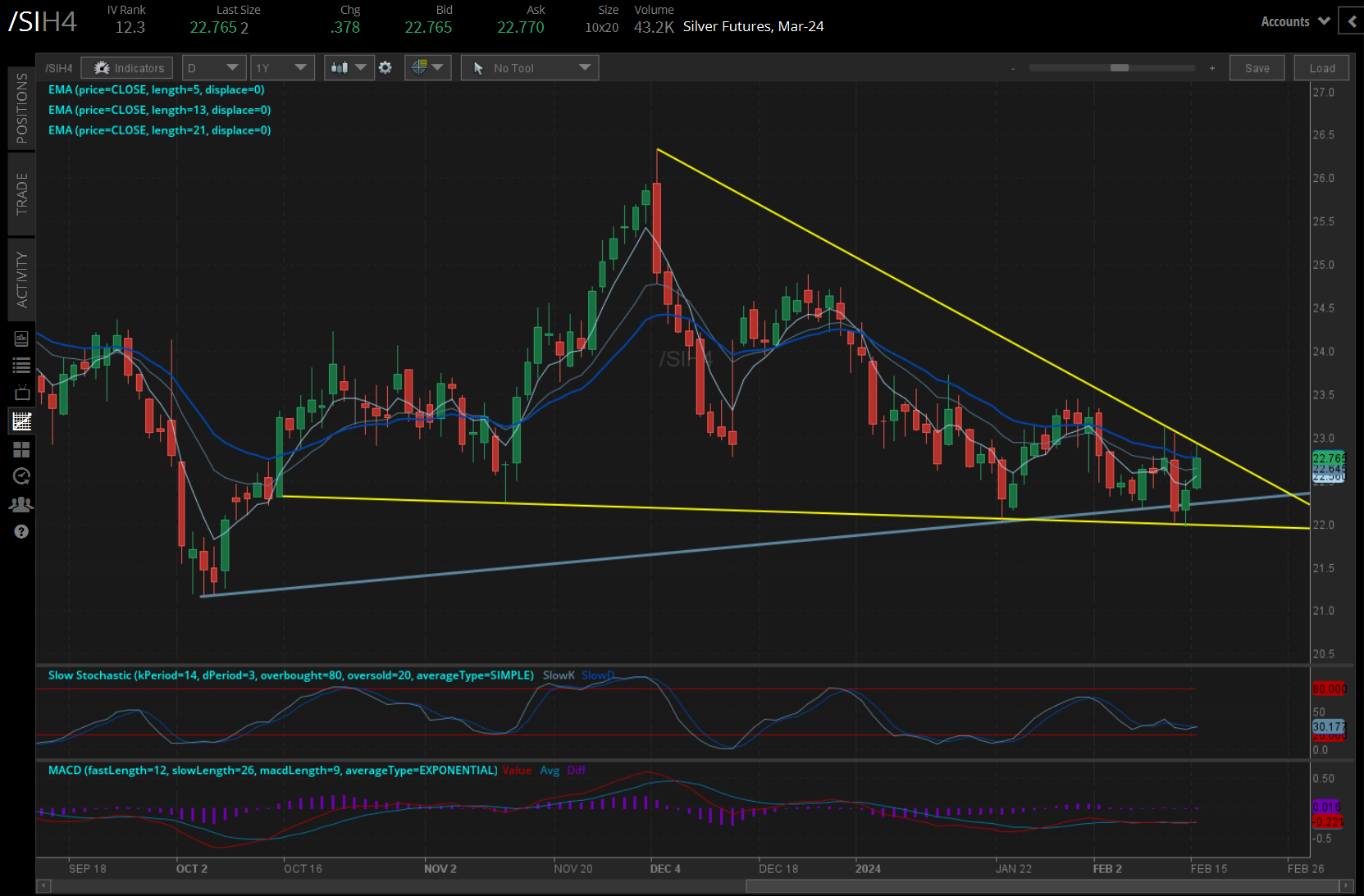The width and height of the screenshot is (1364, 896).
Task: Open the watchlist lines icon in sidebar
Action: click(21, 366)
